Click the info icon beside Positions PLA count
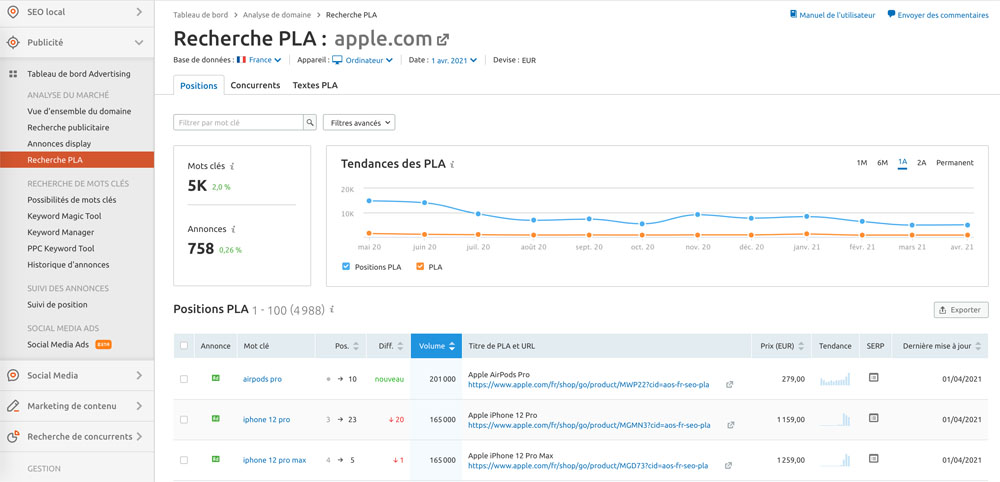Viewport: 1000px width, 482px height. pos(332,310)
